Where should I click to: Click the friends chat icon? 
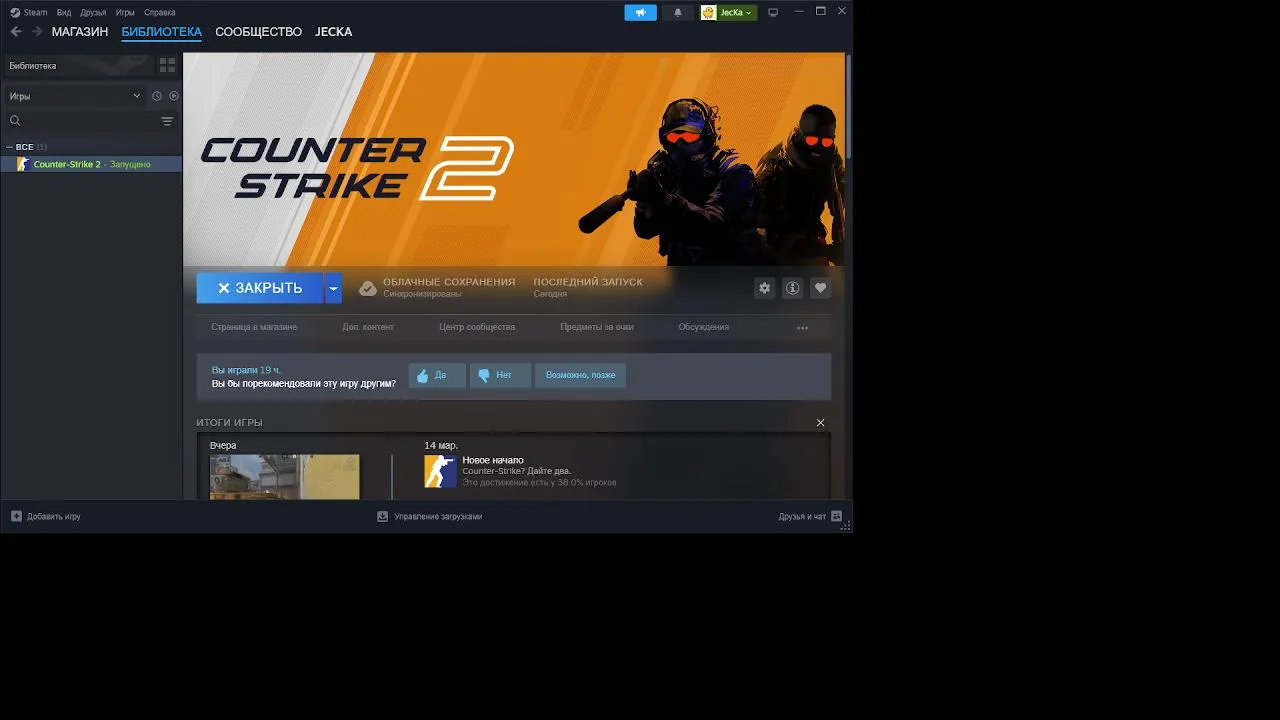pyautogui.click(x=837, y=516)
